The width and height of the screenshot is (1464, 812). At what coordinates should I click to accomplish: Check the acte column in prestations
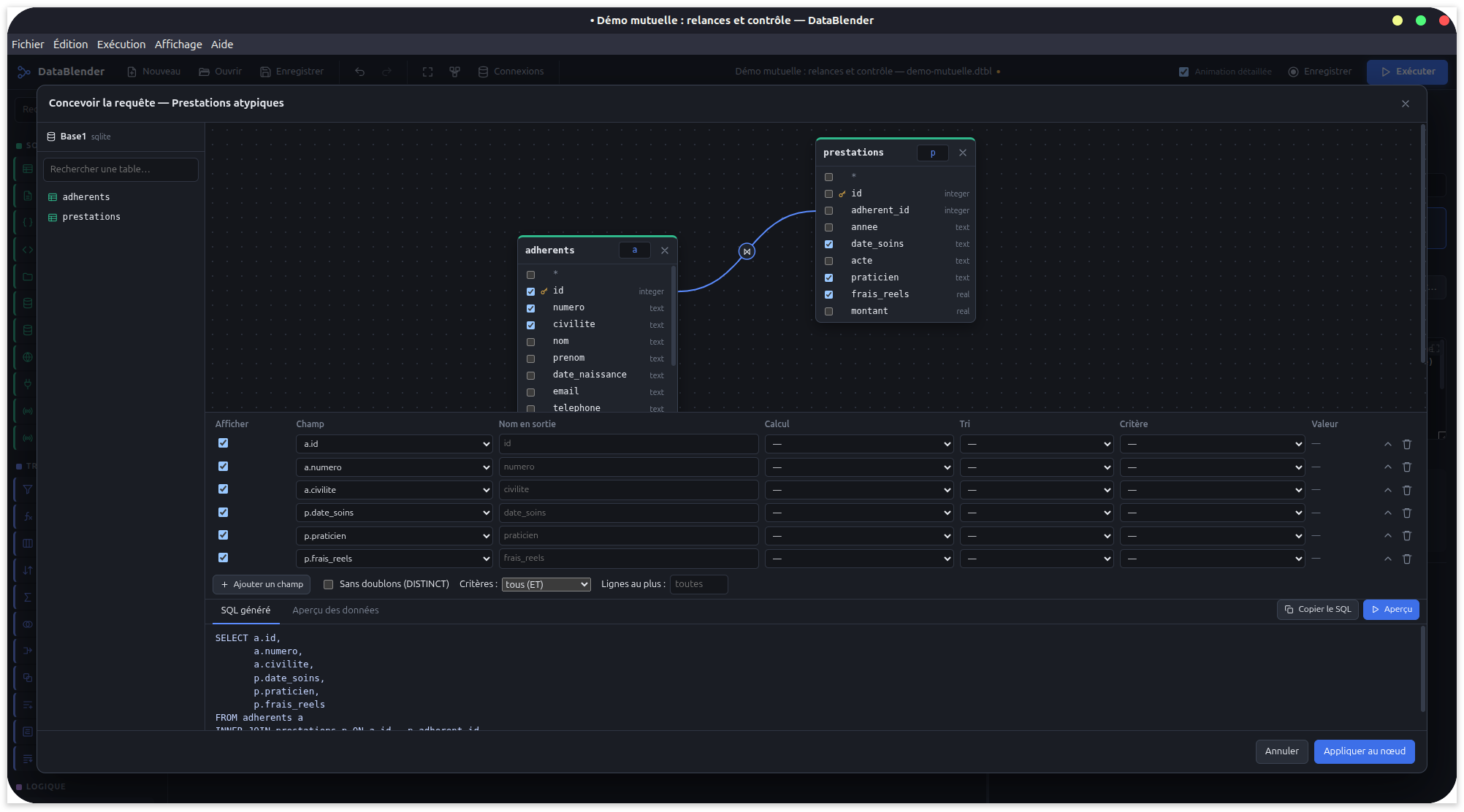[x=828, y=261]
